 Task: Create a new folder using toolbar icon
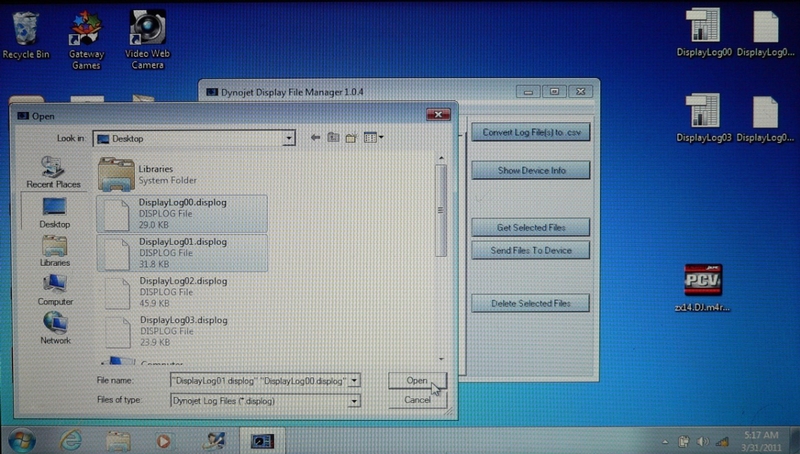pyautogui.click(x=351, y=138)
